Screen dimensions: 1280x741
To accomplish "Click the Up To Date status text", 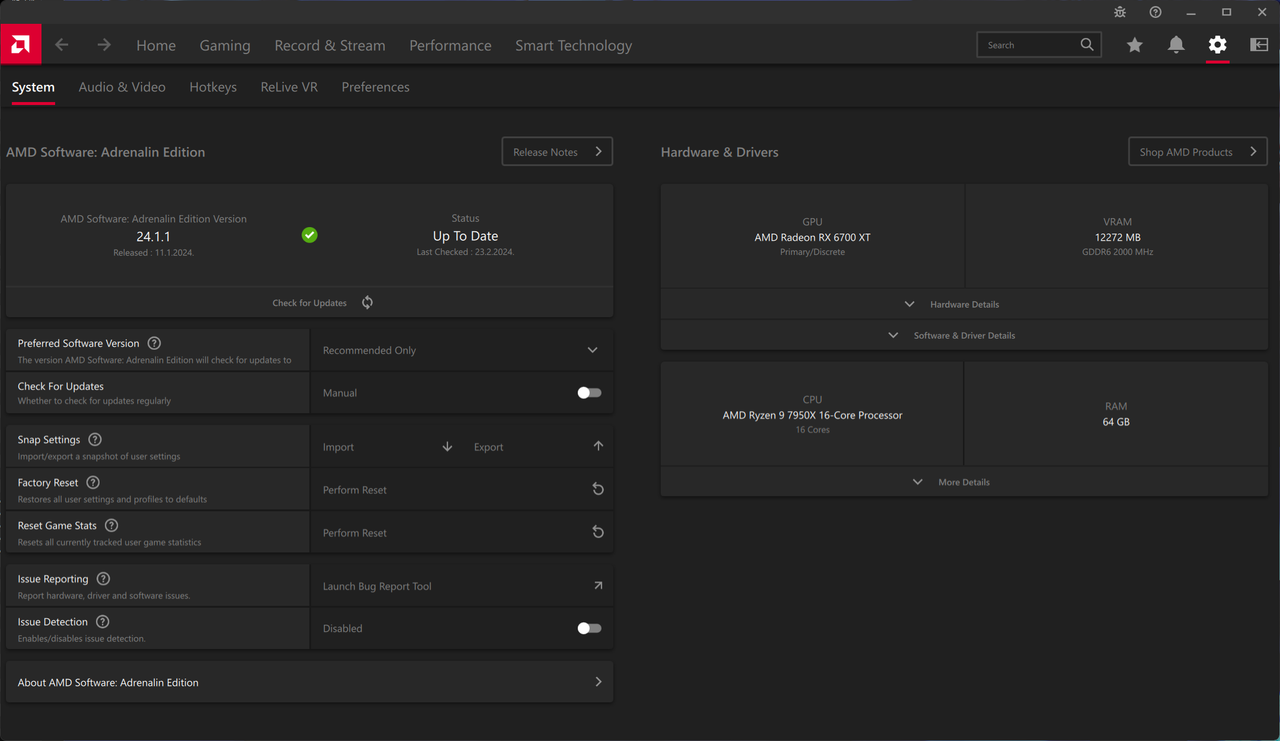I will (465, 236).
